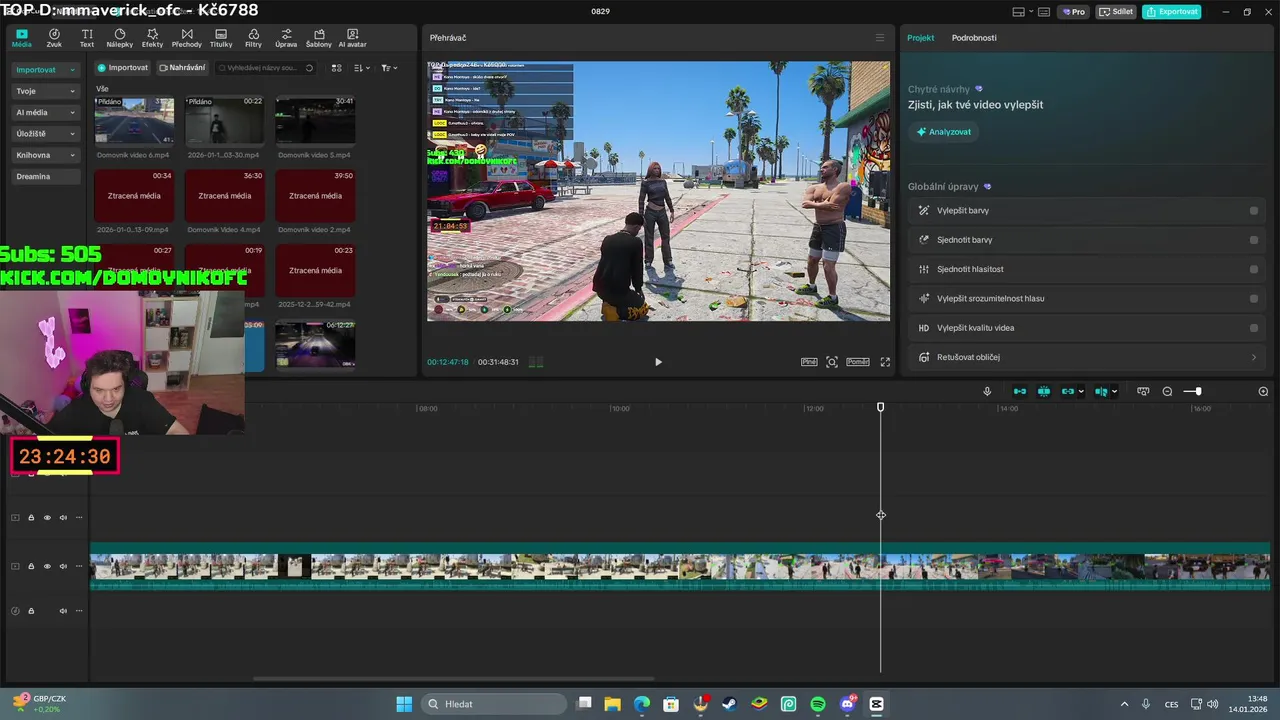The width and height of the screenshot is (1280, 720).
Task: Open the Šablony templates tab
Action: pos(319,38)
